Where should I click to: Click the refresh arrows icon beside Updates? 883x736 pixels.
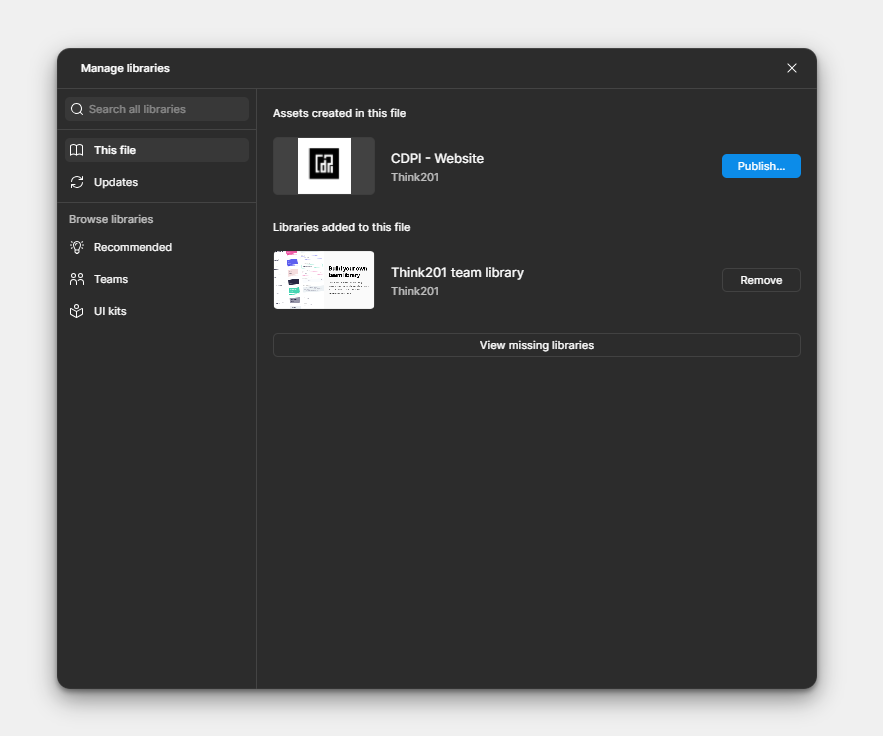(x=77, y=182)
